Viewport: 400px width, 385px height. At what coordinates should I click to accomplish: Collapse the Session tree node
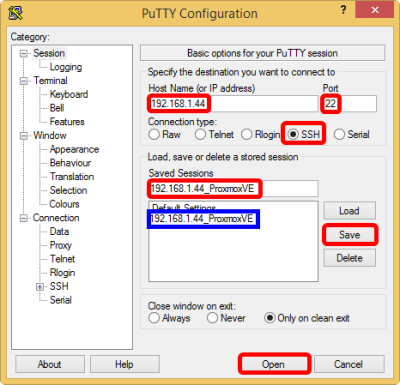[24, 54]
